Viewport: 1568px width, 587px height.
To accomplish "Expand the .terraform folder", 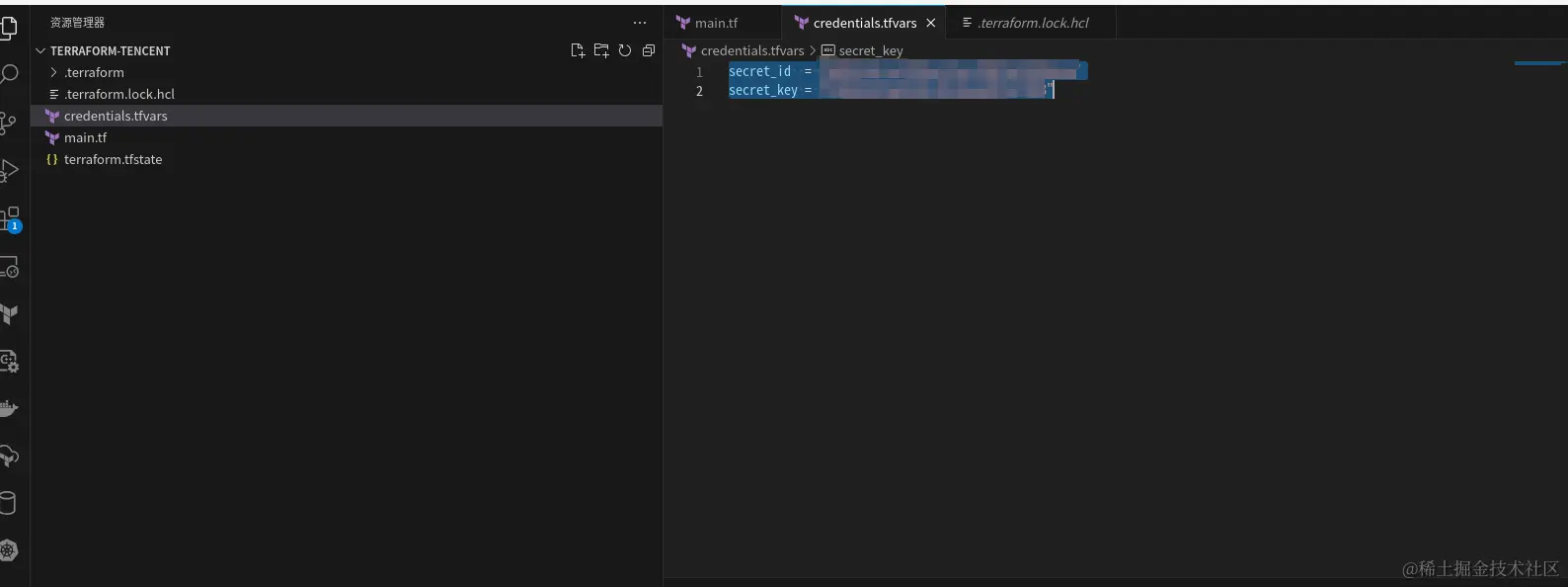I will coord(53,72).
